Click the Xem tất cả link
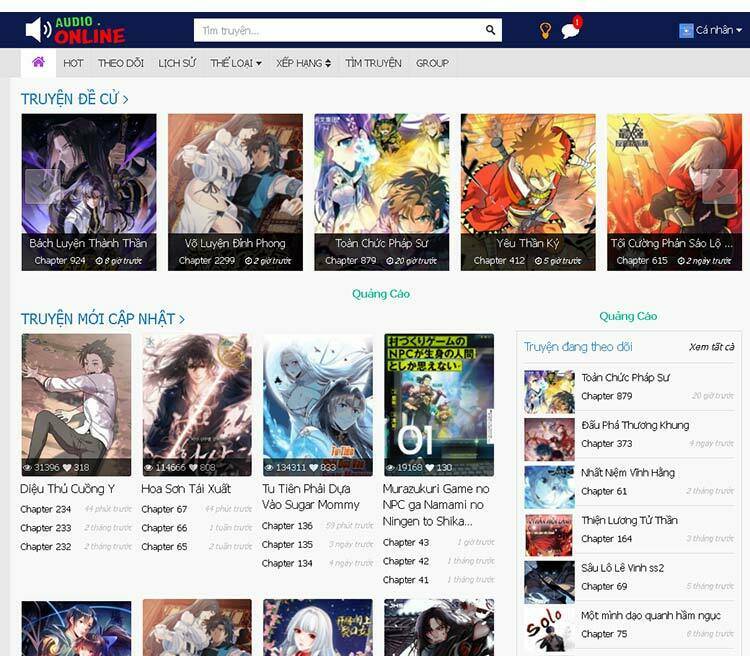Screen dimensions: 750x656 [711, 347]
